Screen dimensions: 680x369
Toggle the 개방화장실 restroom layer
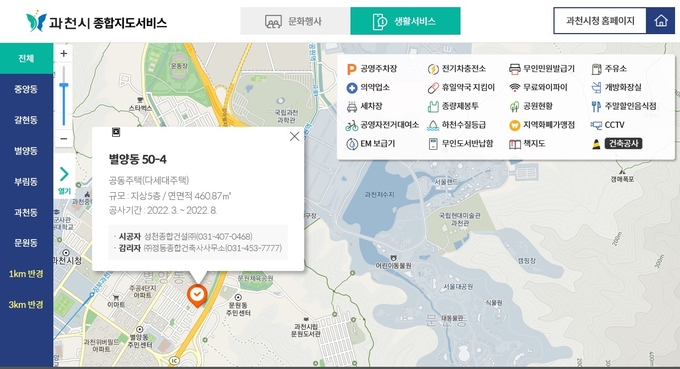[617, 88]
